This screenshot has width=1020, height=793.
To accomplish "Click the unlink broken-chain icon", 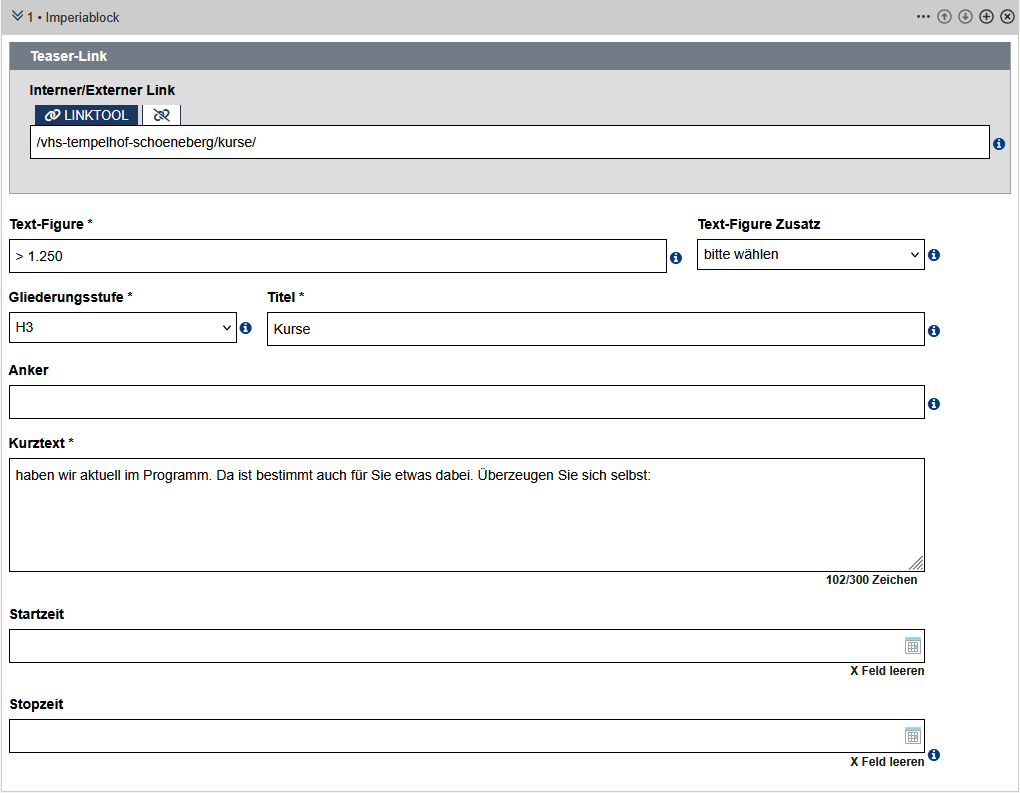I will tap(161, 115).
